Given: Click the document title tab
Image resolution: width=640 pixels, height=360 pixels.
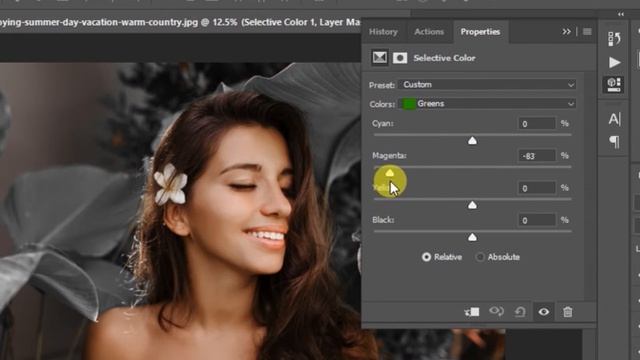Looking at the screenshot, I should click(180, 22).
